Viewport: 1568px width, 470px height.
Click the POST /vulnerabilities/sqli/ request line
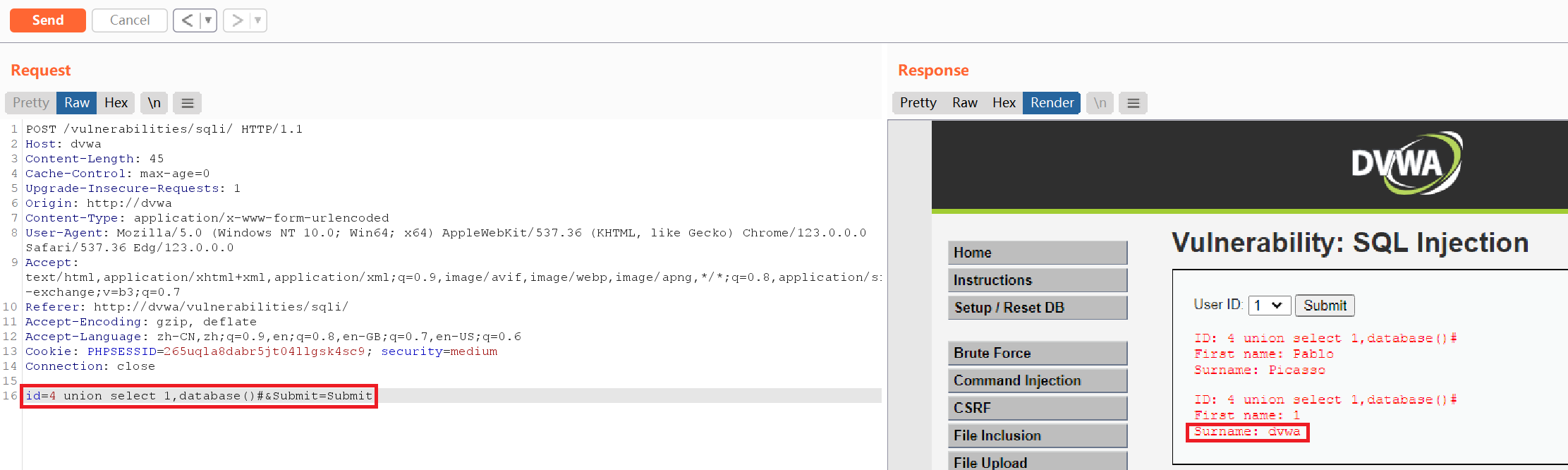(164, 129)
